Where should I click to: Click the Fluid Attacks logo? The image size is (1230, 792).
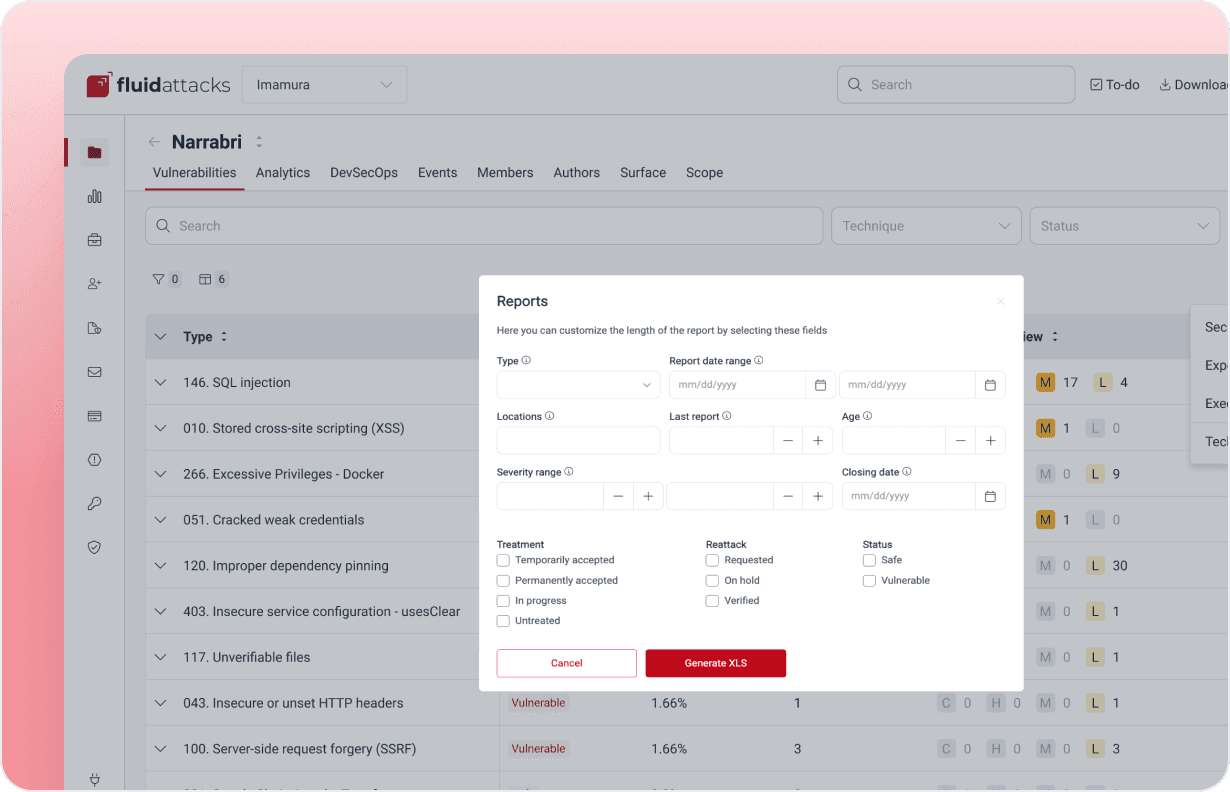point(158,85)
